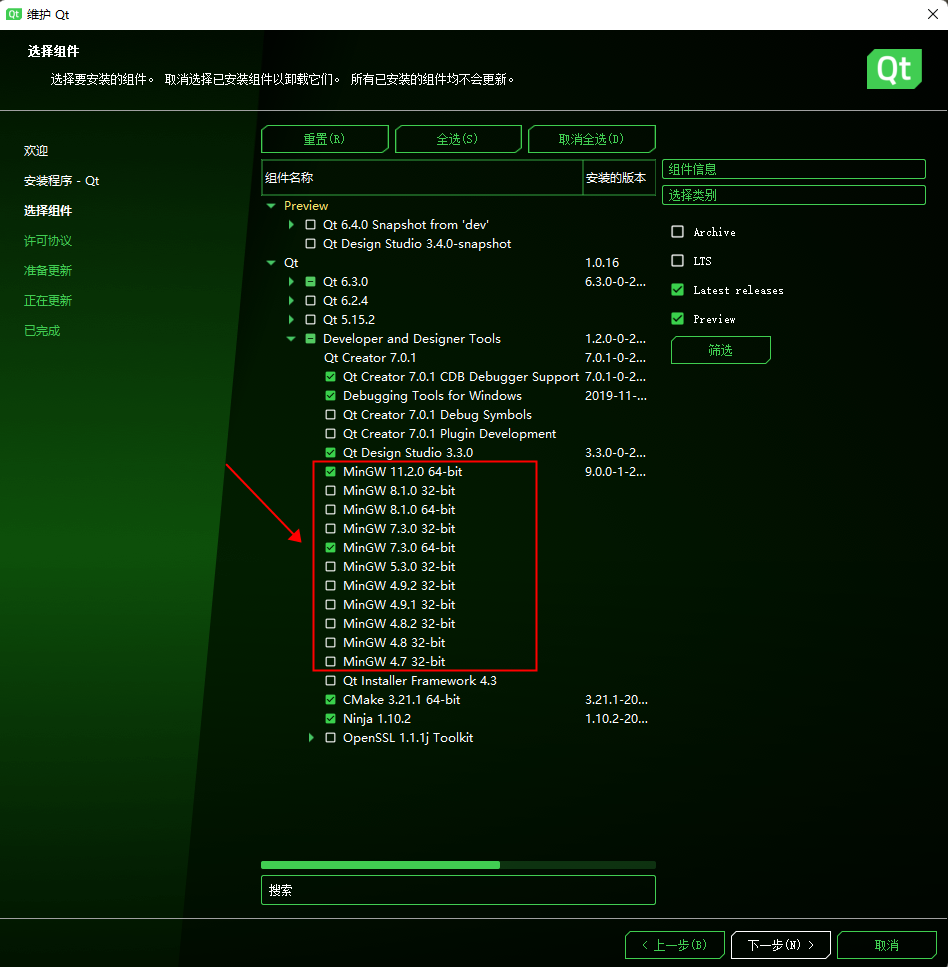This screenshot has width=948, height=967.
Task: Check MinGW 4.9.1 32-bit
Action: click(331, 605)
